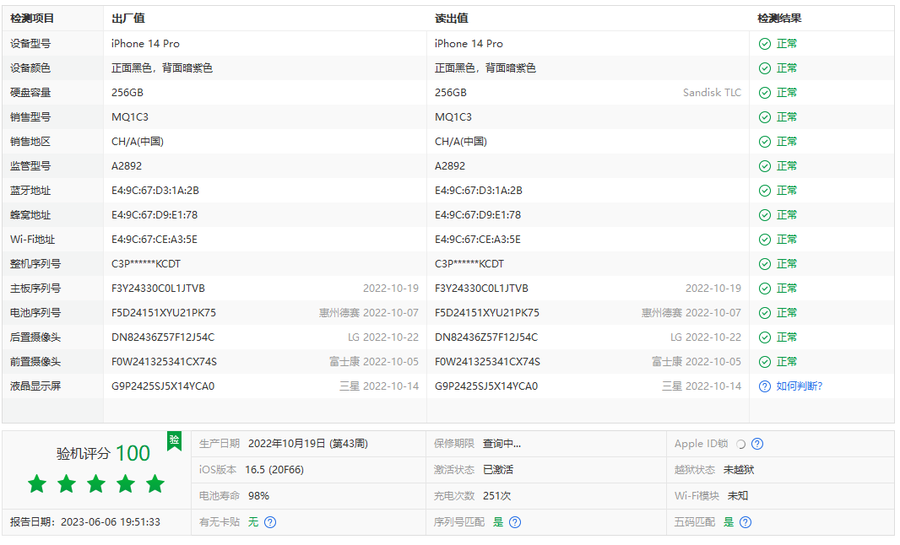Click the 出厂值 color 正面黑色，背面暗紫色
This screenshot has height=545, width=900.
pos(162,68)
